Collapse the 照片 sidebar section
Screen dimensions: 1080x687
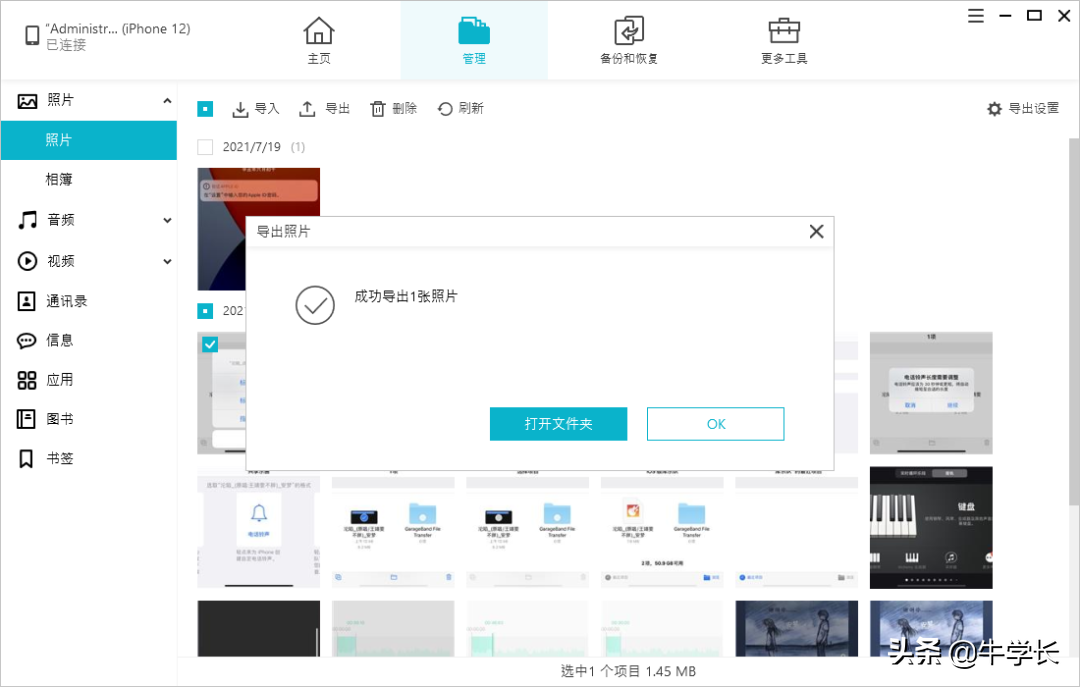tap(167, 101)
